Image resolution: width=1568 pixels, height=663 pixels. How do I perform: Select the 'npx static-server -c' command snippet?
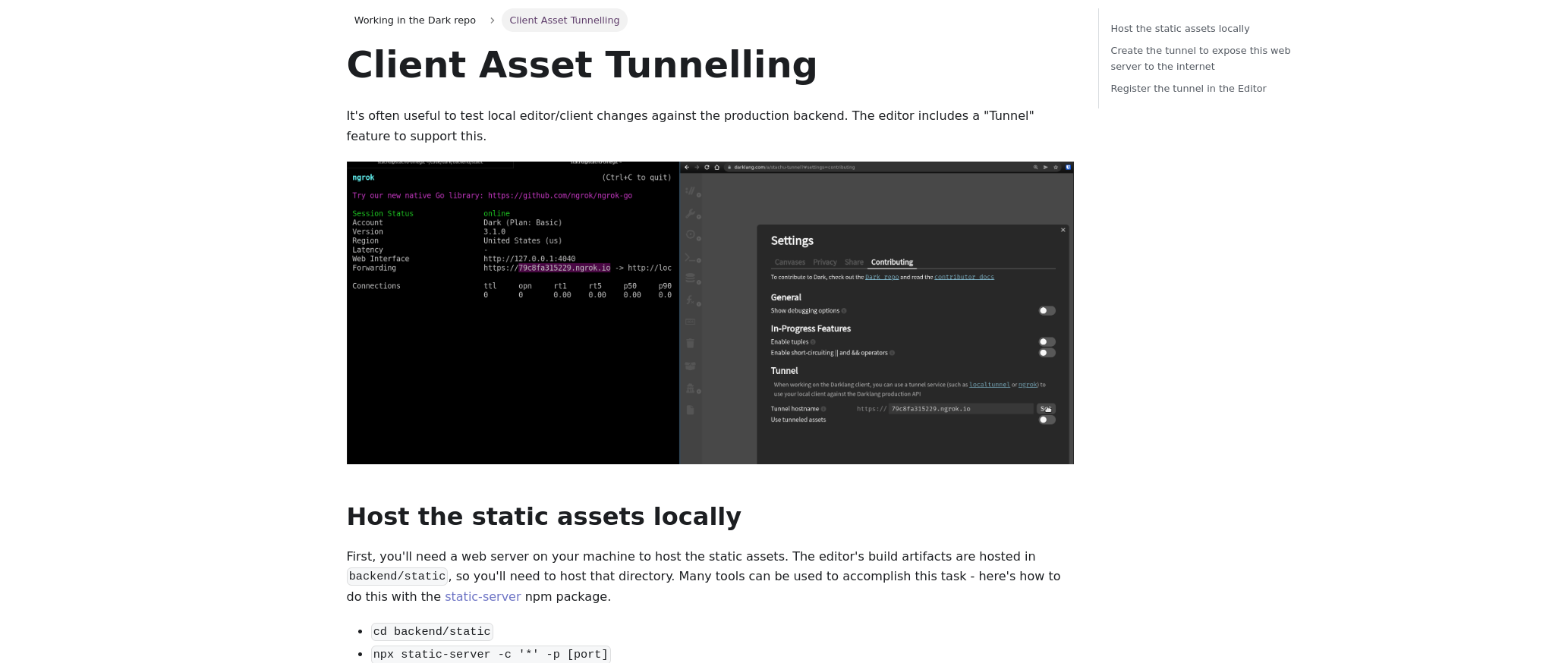[490, 654]
